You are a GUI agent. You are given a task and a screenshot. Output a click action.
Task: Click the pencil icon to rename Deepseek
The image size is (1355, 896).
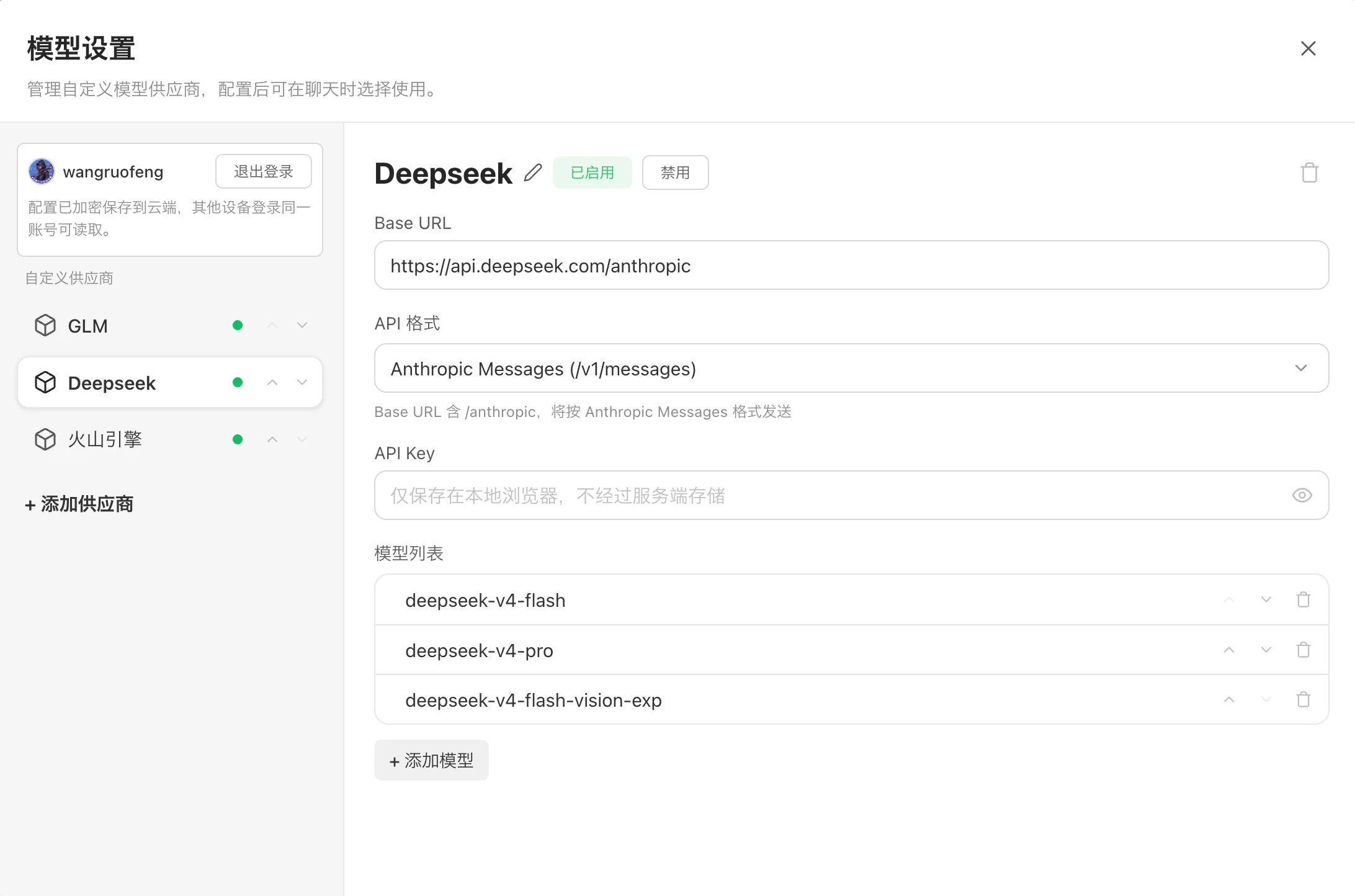coord(533,172)
